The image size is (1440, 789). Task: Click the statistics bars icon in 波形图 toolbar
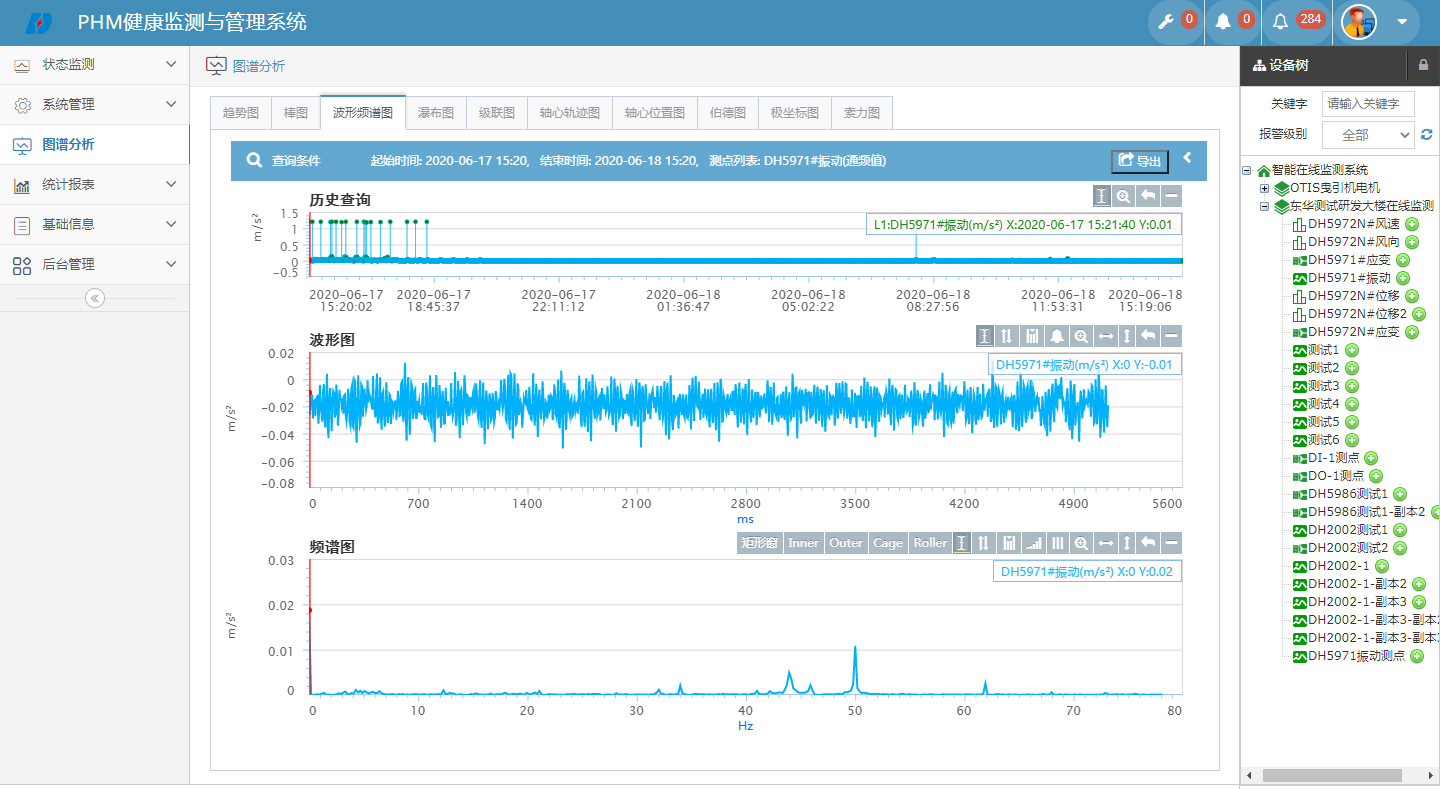1031,336
